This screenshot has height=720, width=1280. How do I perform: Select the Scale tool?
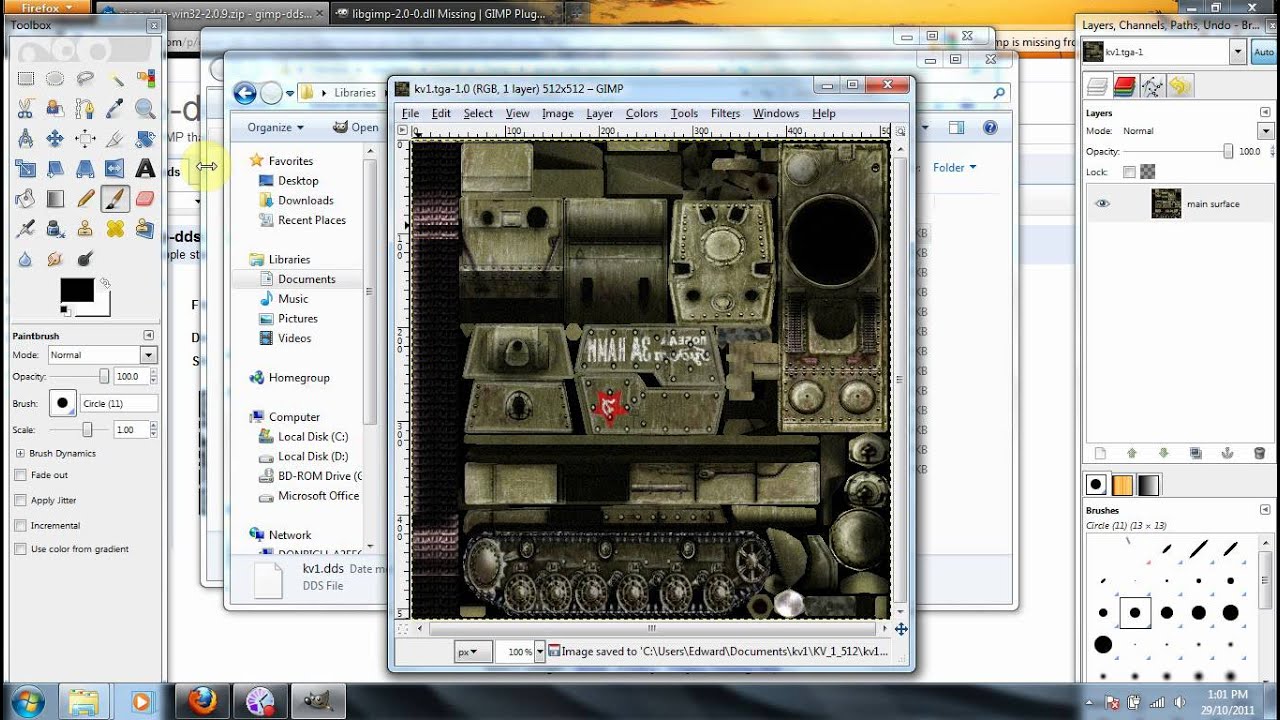[25, 168]
